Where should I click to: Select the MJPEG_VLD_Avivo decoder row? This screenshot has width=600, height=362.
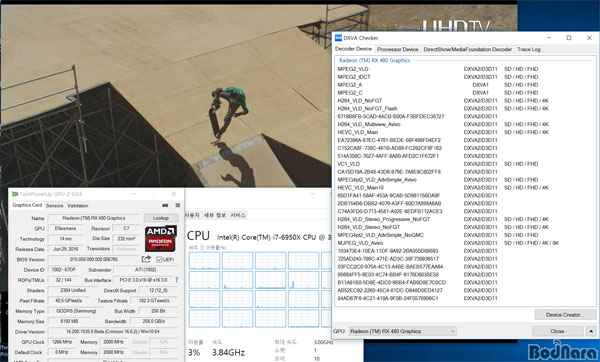click(448, 243)
